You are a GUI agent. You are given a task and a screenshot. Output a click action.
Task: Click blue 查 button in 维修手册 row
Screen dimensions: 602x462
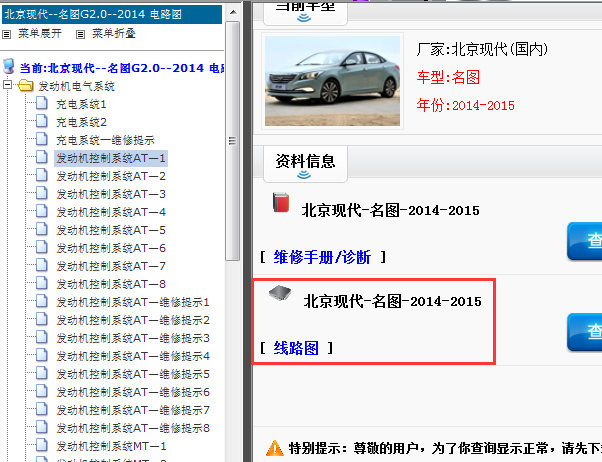coord(584,241)
